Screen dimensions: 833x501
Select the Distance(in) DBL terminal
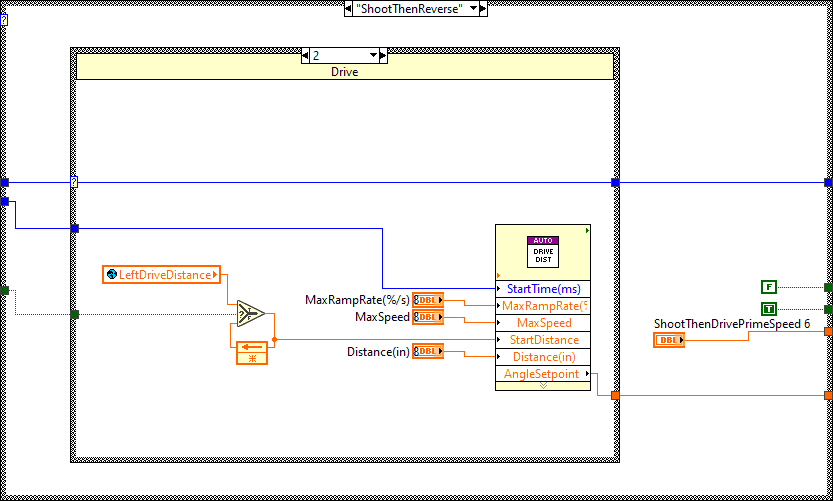[428, 351]
